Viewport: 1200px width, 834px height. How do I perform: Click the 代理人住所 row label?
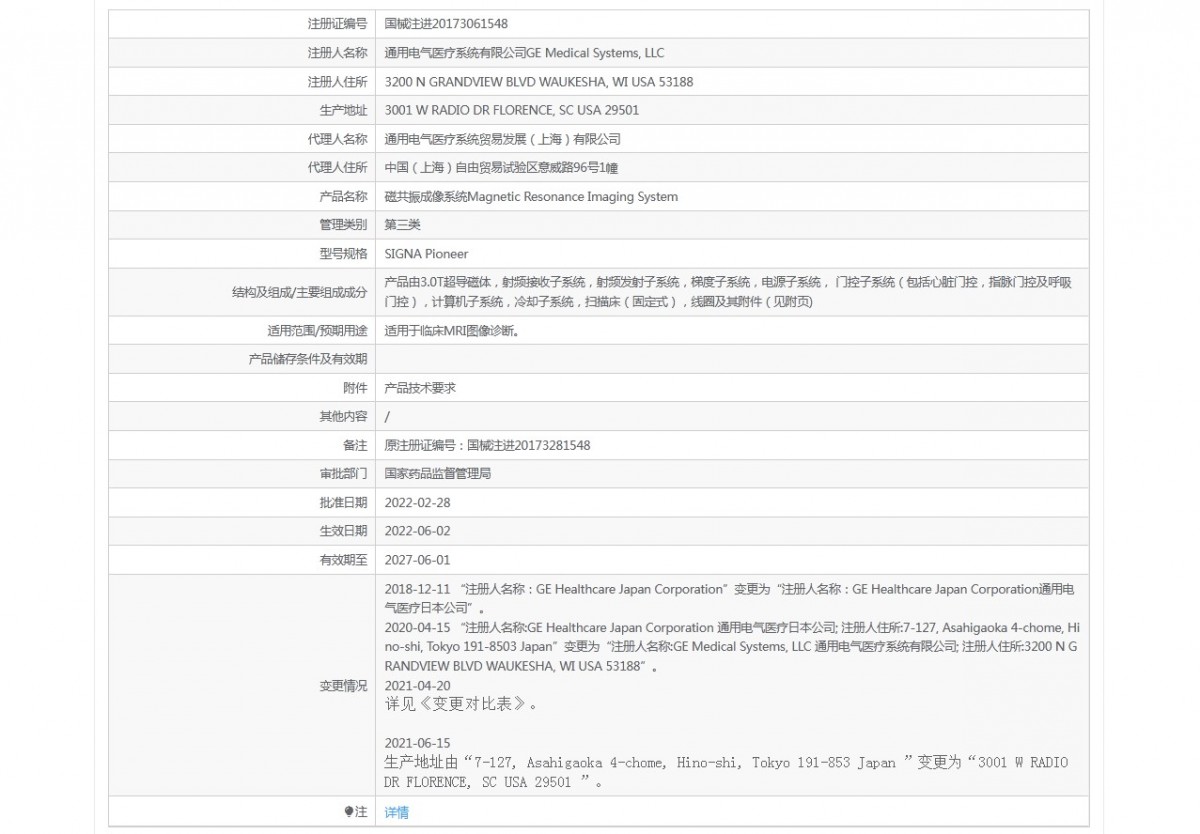[337, 168]
